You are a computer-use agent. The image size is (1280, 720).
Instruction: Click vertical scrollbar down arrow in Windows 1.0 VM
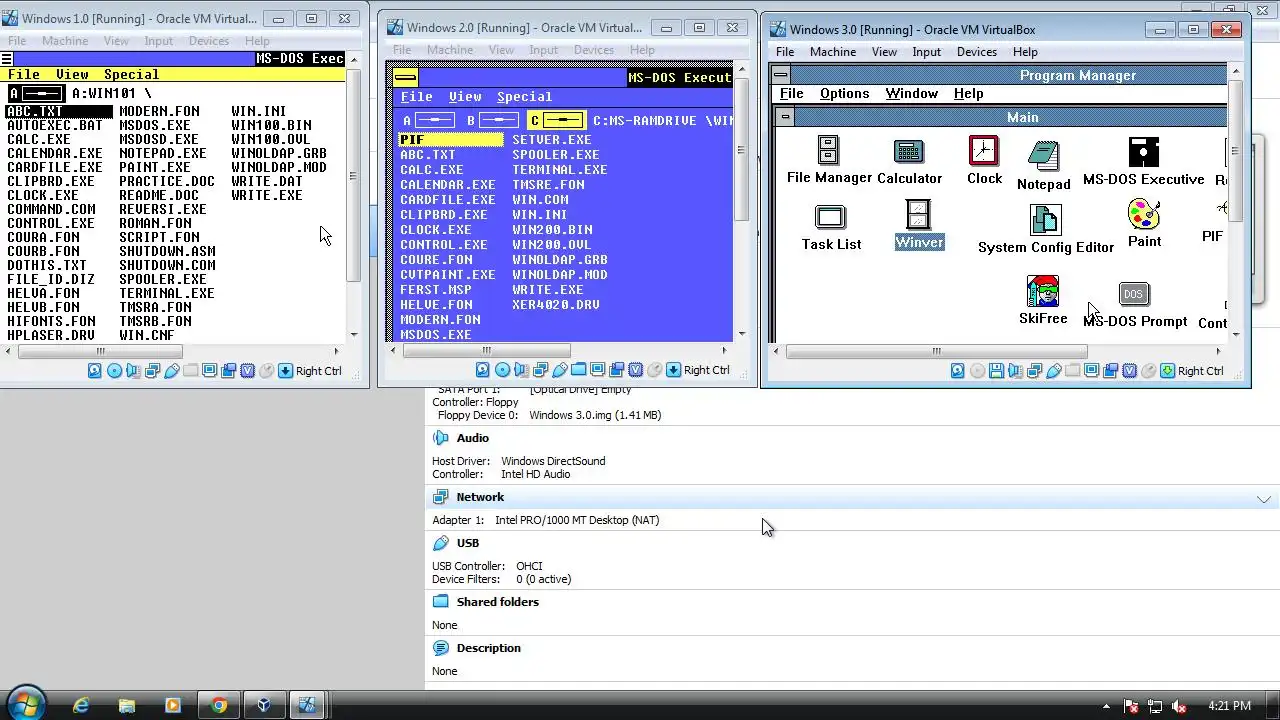coord(354,335)
